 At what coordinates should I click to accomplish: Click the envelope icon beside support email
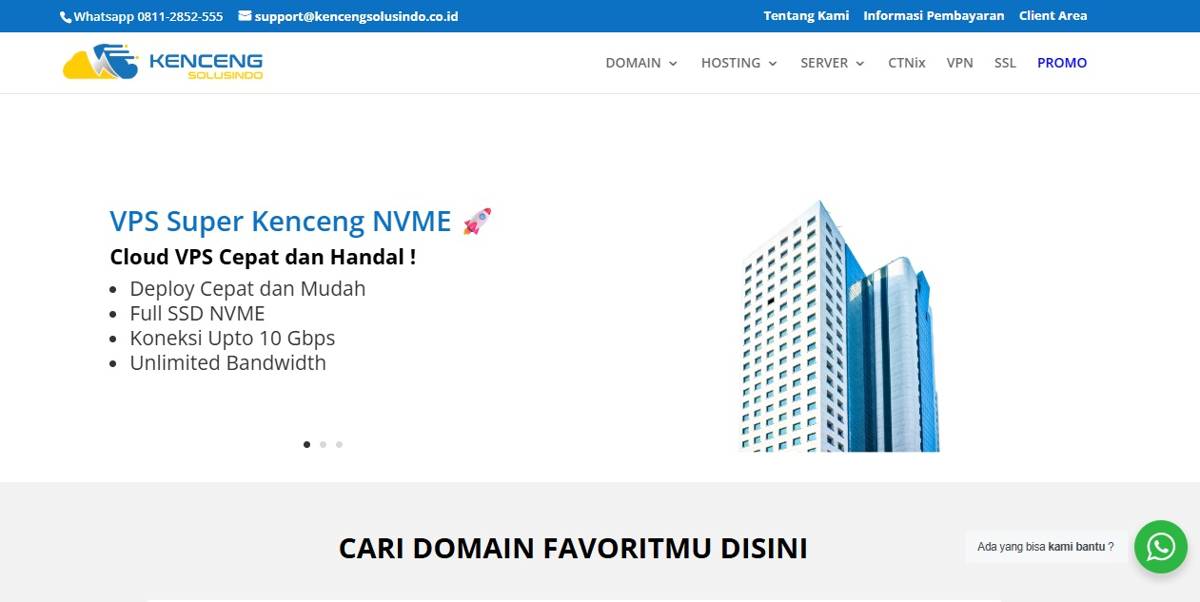coord(245,16)
